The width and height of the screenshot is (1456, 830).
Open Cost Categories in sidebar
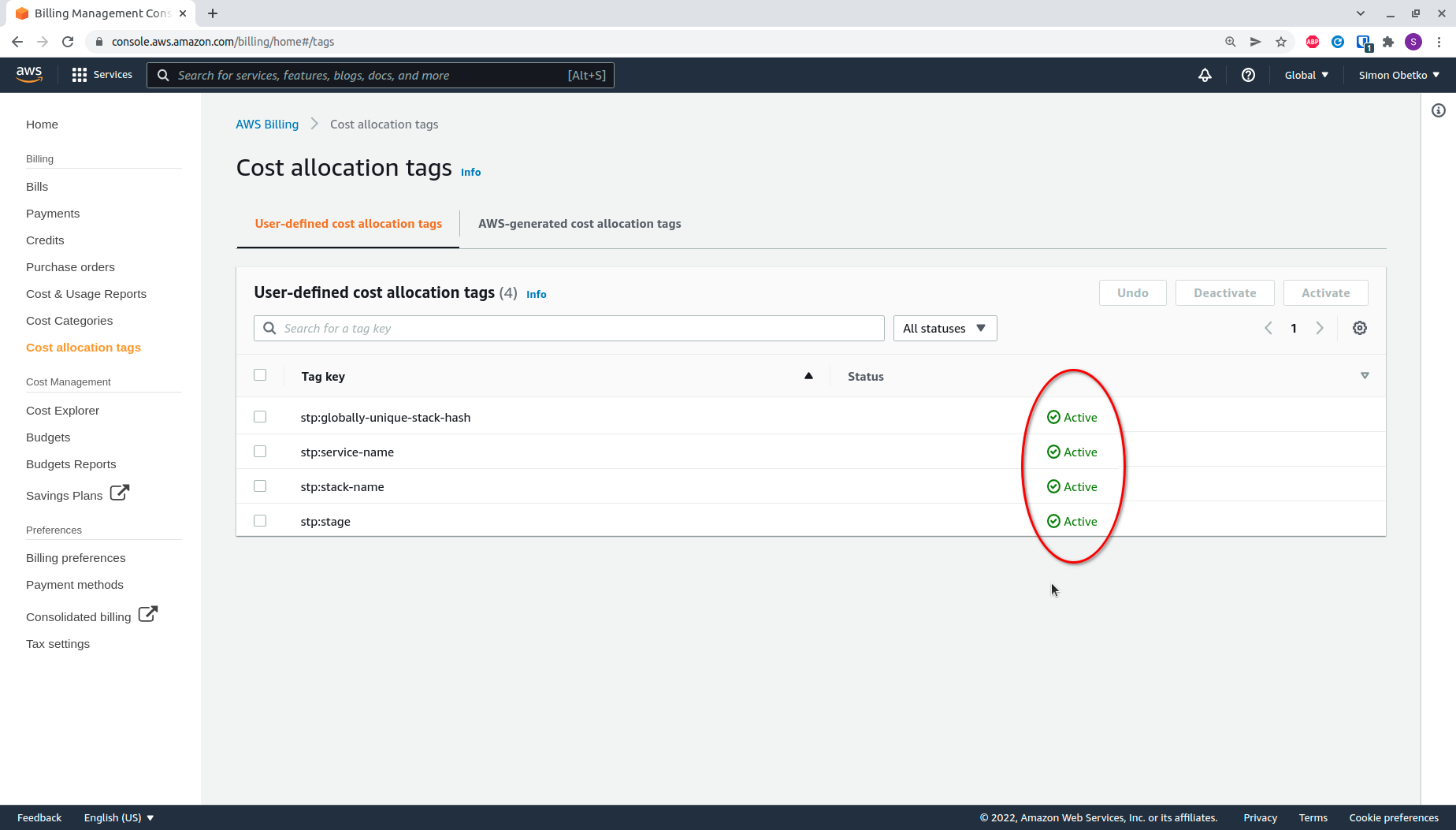tap(69, 321)
